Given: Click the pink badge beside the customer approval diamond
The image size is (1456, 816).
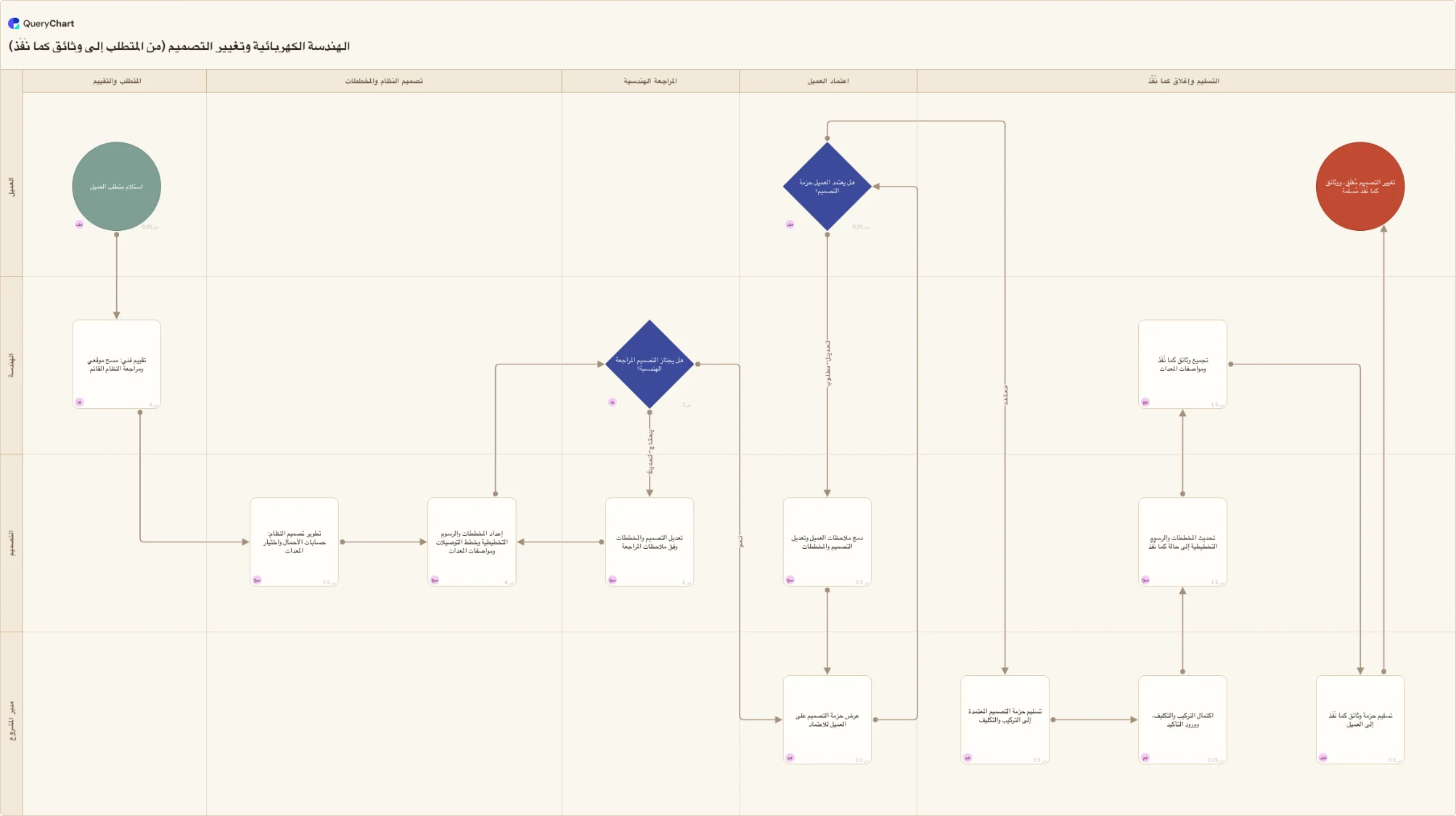Looking at the screenshot, I should 790,224.
